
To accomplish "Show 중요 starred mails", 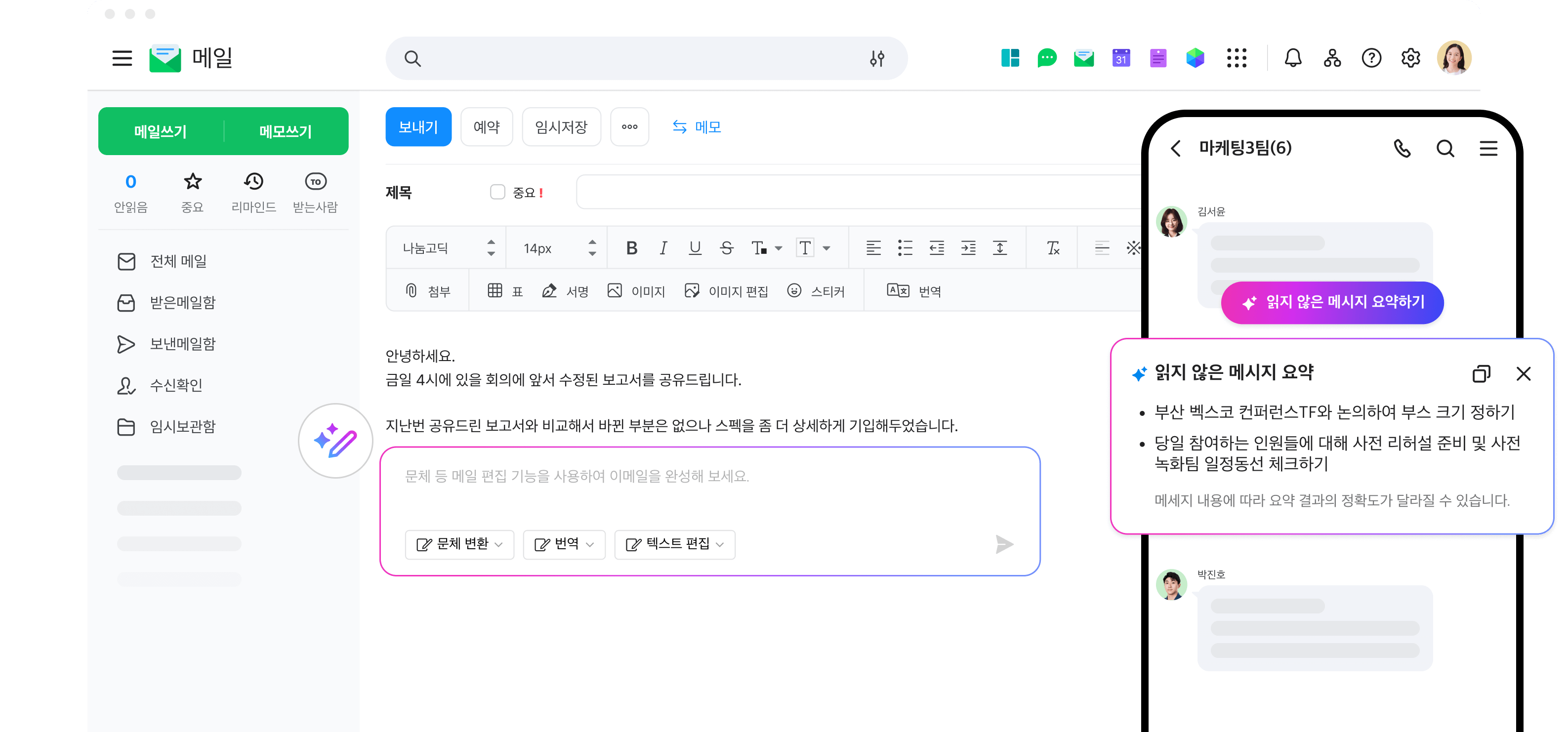I will pos(192,194).
